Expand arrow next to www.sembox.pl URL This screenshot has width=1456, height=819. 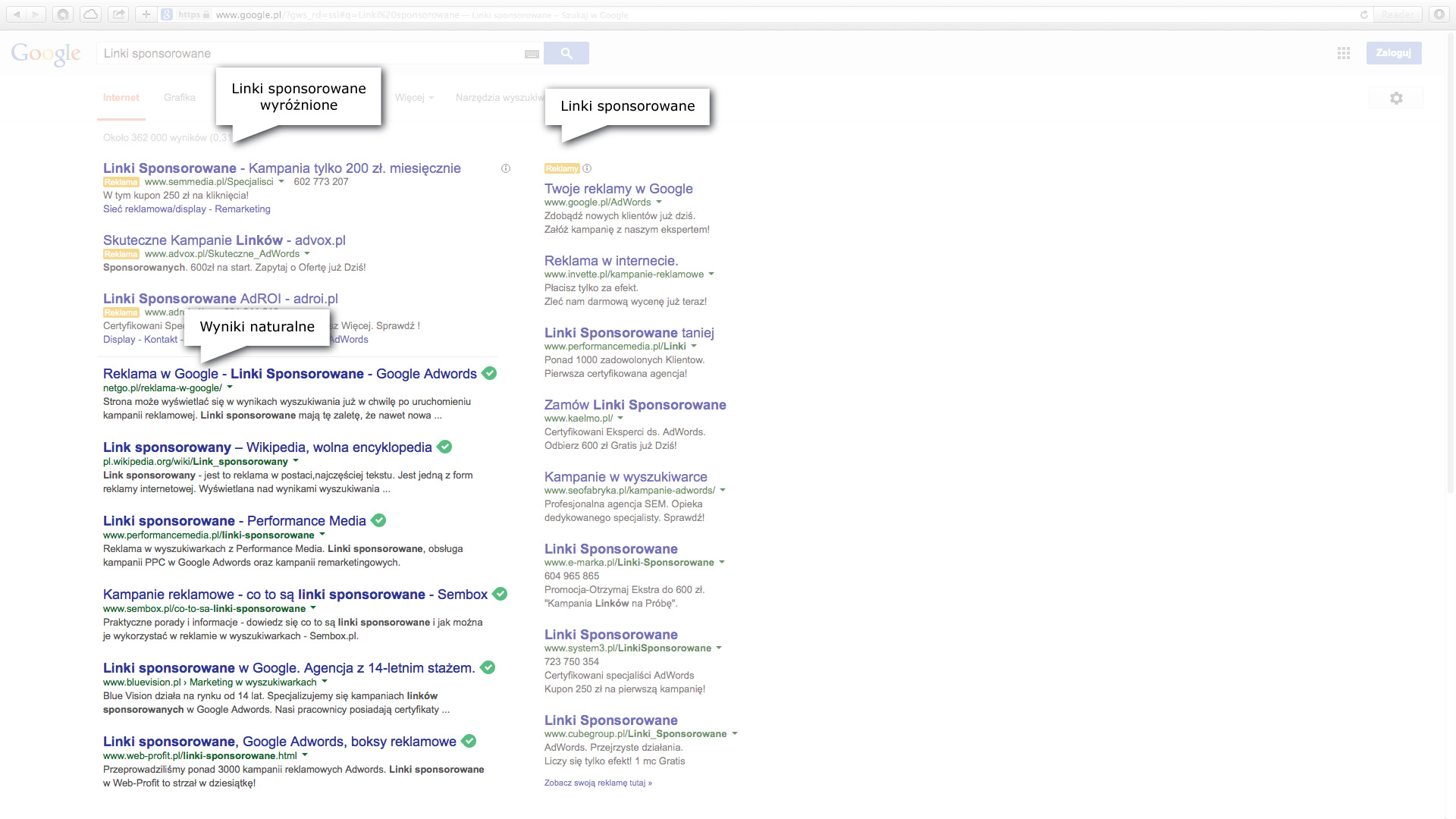(x=313, y=608)
